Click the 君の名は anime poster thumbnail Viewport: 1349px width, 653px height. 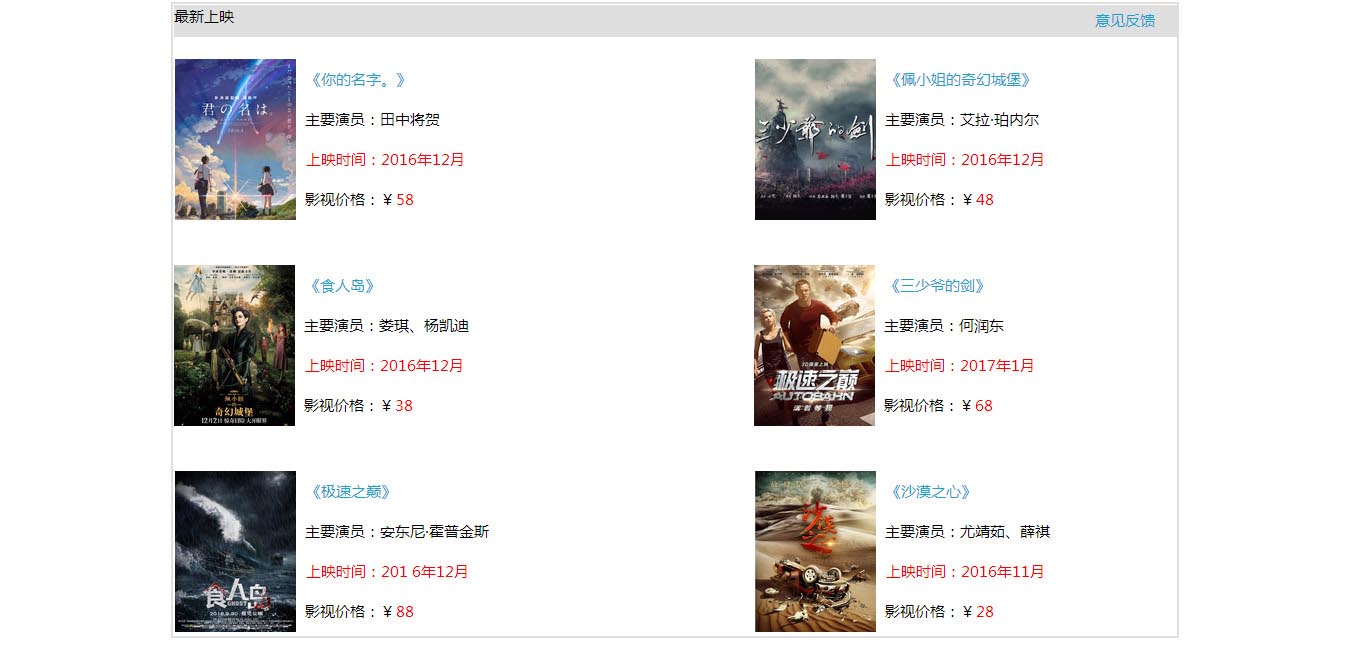pos(235,139)
